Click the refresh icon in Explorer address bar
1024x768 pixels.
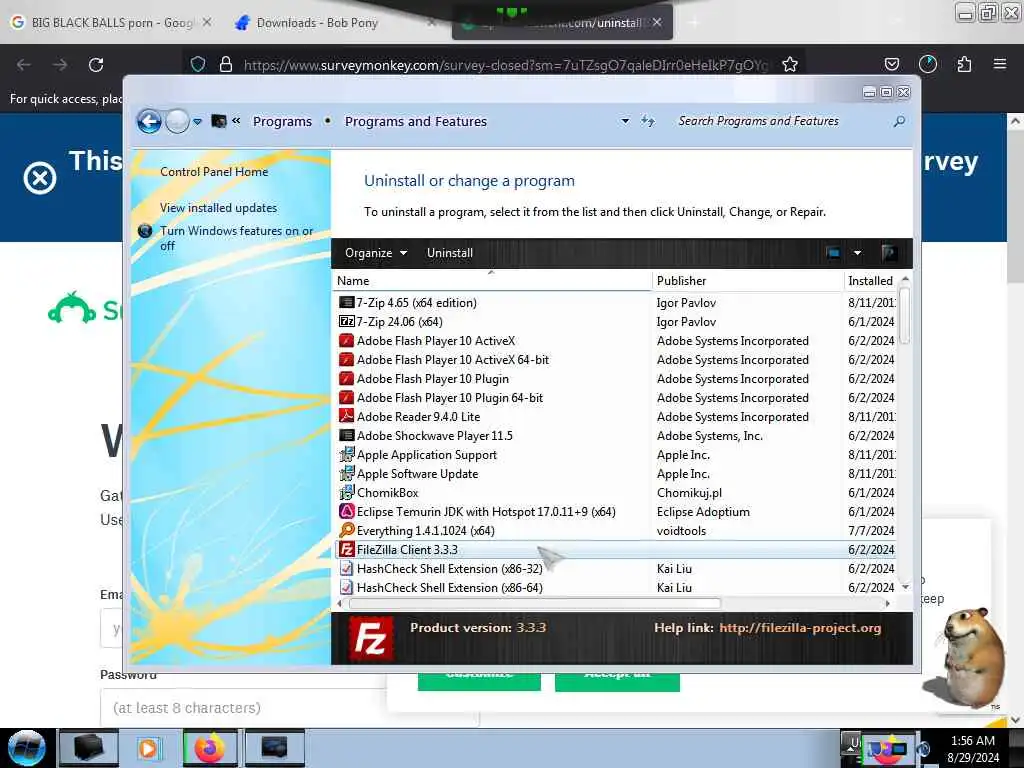point(648,121)
